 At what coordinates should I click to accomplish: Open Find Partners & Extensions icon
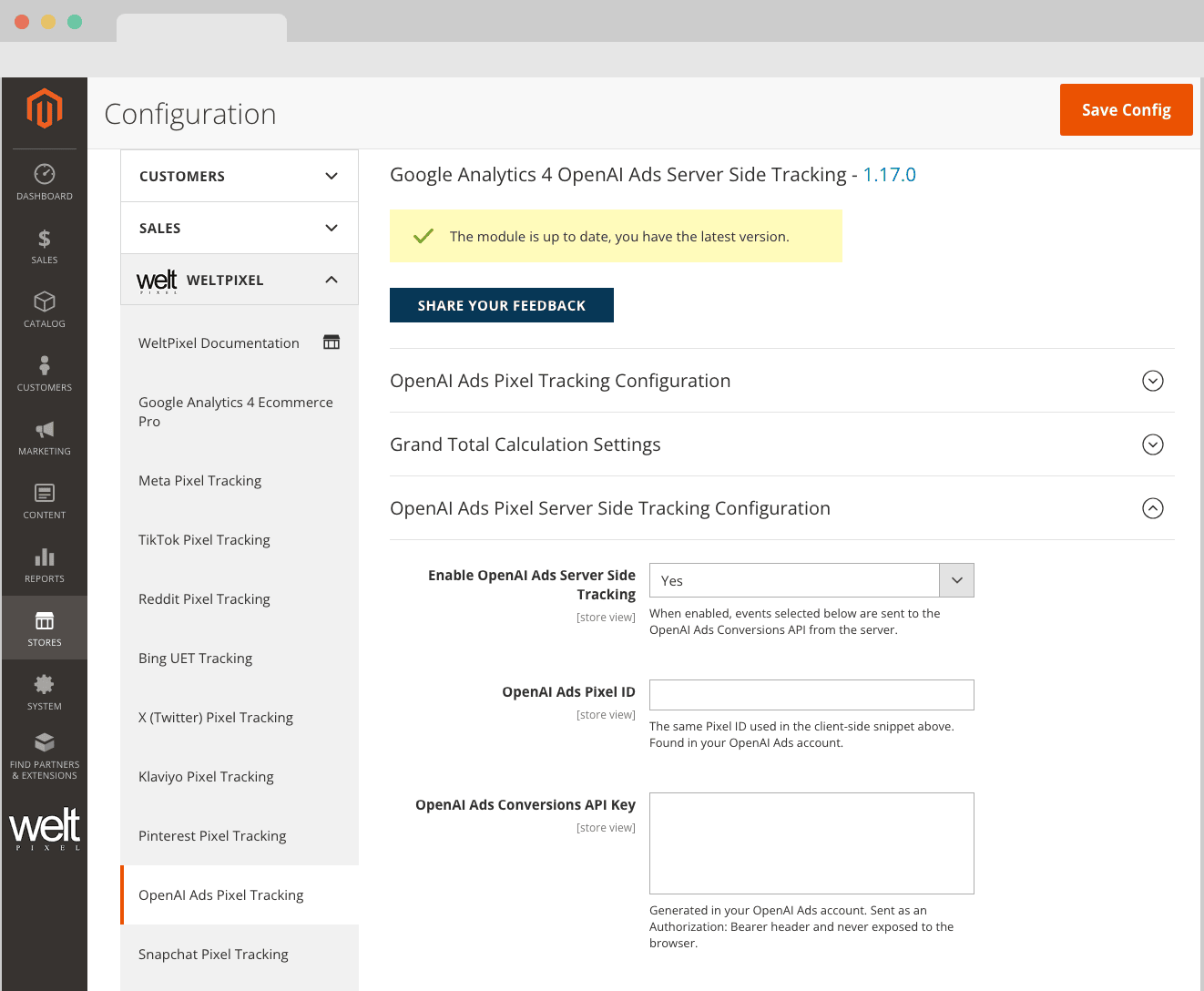coord(45,742)
